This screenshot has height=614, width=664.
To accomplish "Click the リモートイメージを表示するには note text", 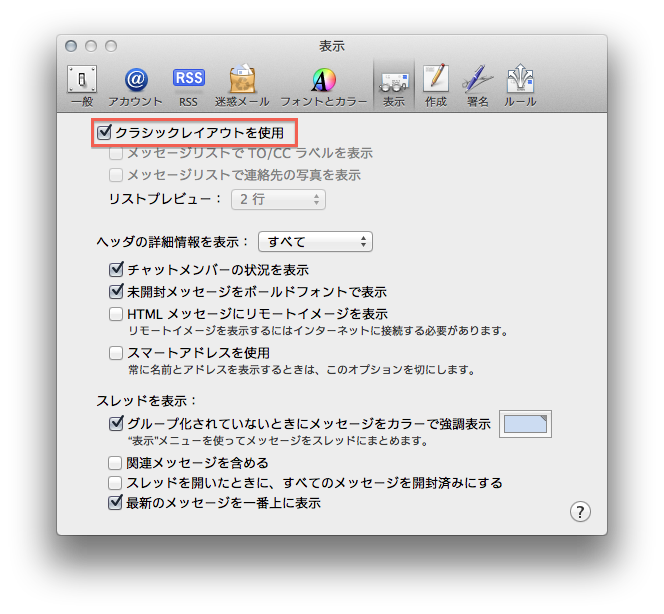I will click(318, 331).
